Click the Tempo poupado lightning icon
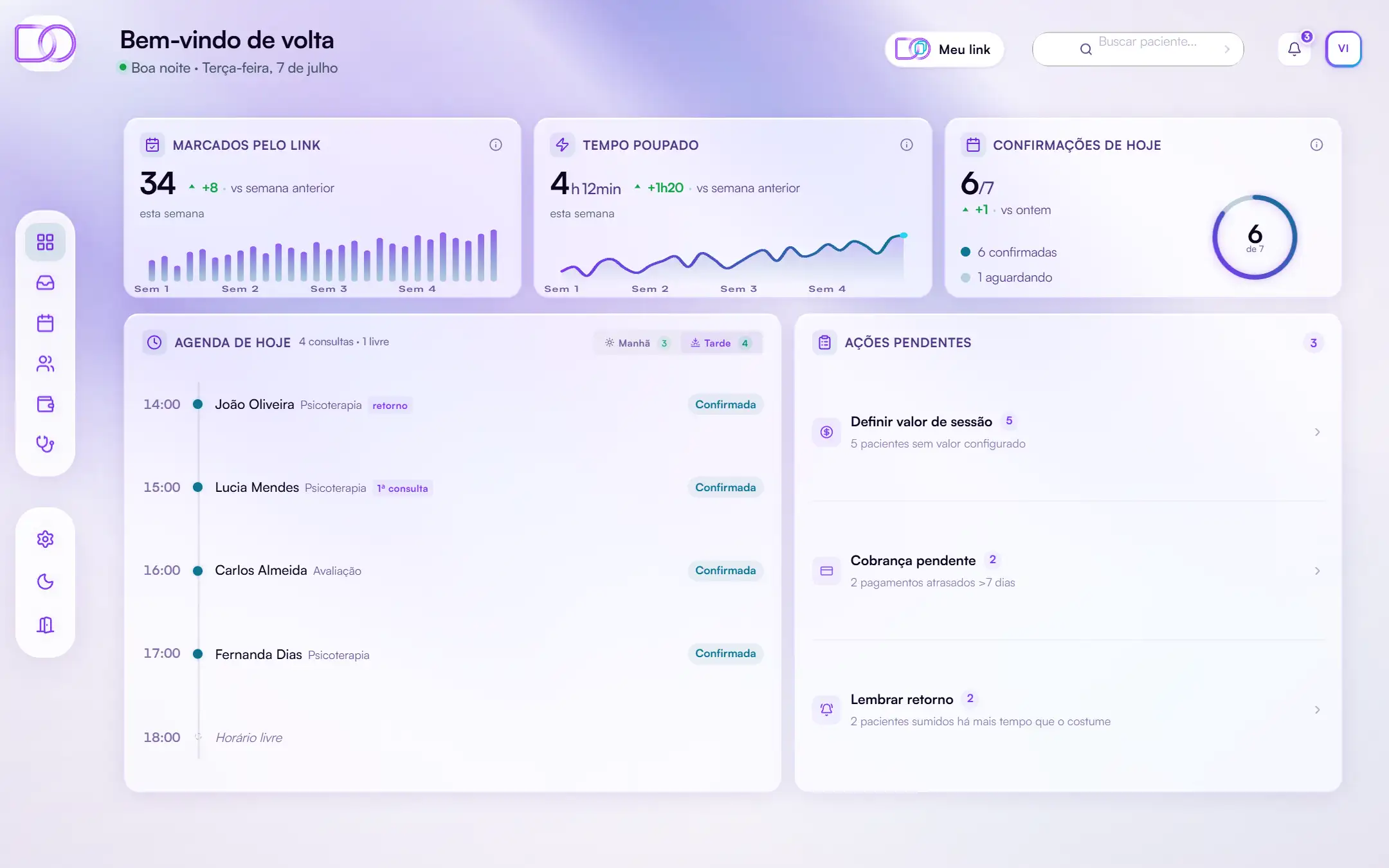1389x868 pixels. [562, 145]
